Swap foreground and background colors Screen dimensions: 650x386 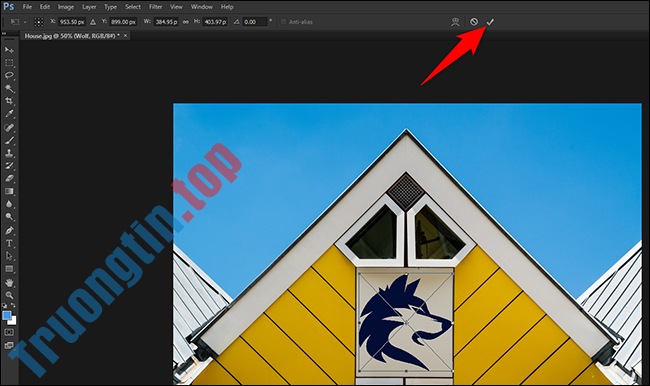click(13, 306)
